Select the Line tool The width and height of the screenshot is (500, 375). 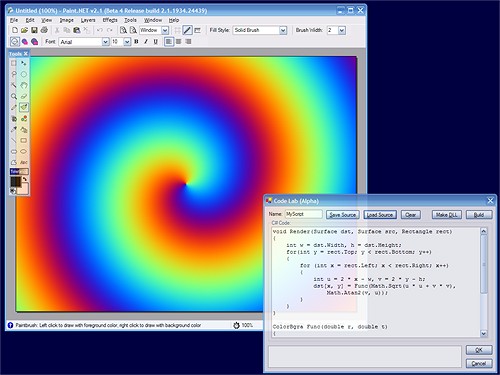coord(14,140)
